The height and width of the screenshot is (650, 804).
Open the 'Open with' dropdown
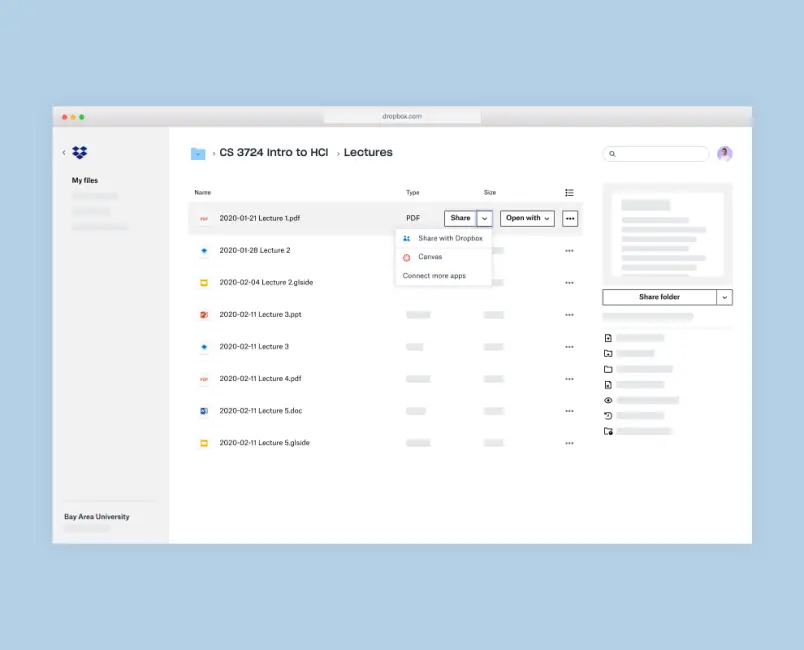click(527, 218)
